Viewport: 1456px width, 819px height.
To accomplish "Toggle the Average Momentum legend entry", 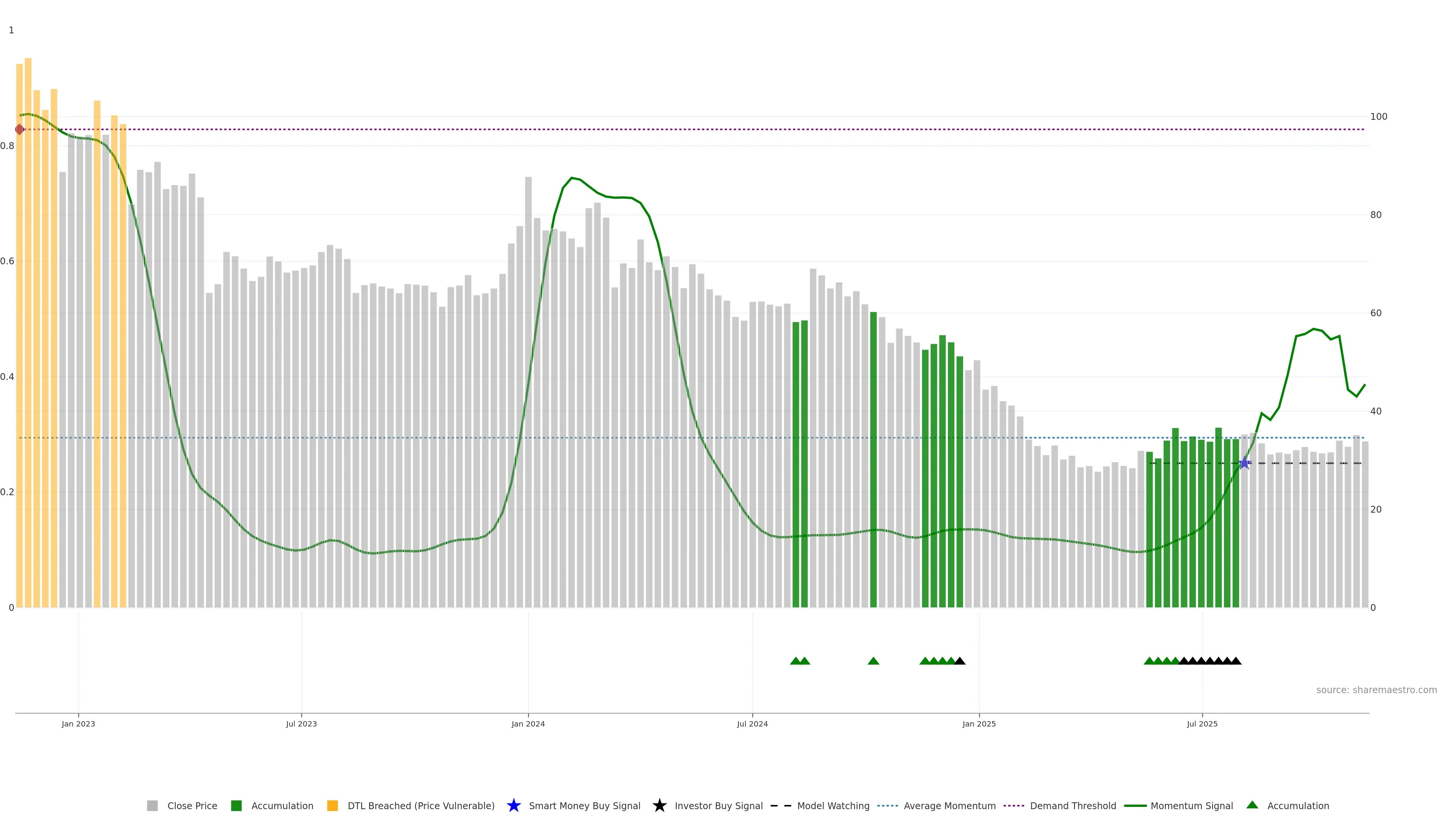I will [949, 805].
